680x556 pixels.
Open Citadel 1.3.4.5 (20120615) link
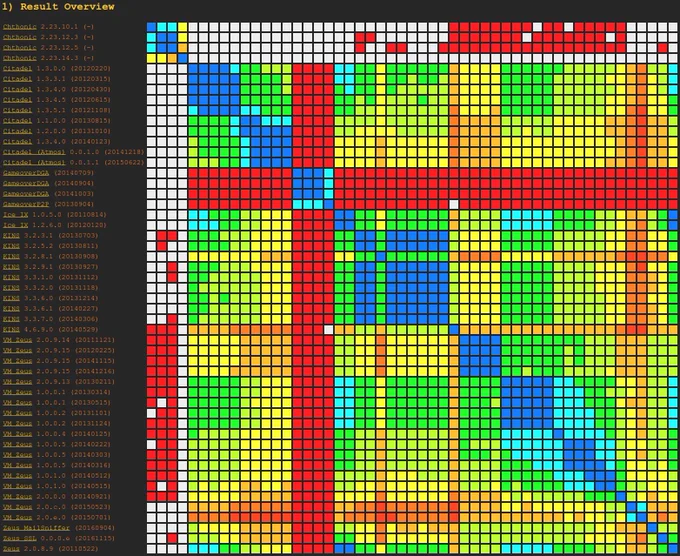pyautogui.click(x=17, y=100)
